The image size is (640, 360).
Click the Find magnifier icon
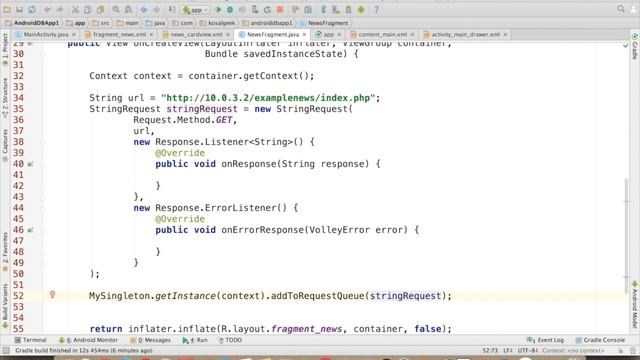(x=116, y=9)
